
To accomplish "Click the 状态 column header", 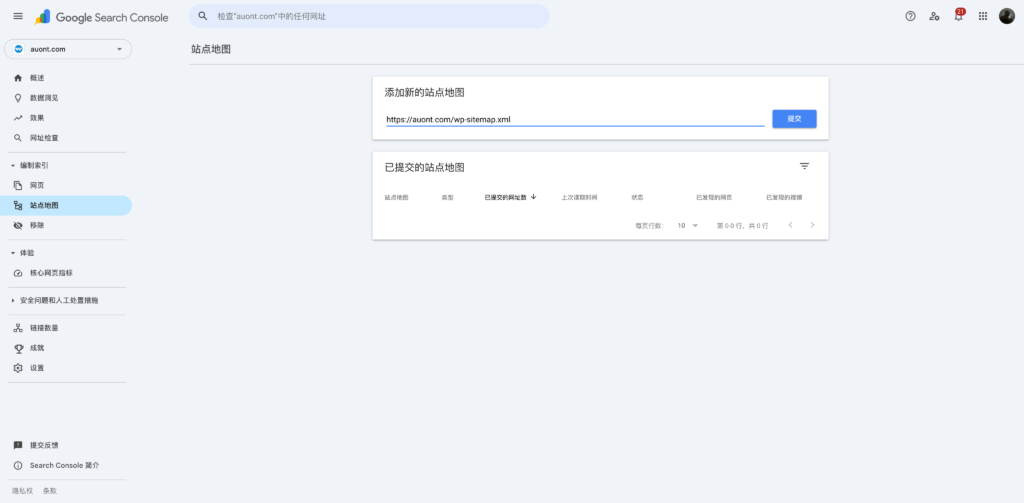I will [x=637, y=197].
